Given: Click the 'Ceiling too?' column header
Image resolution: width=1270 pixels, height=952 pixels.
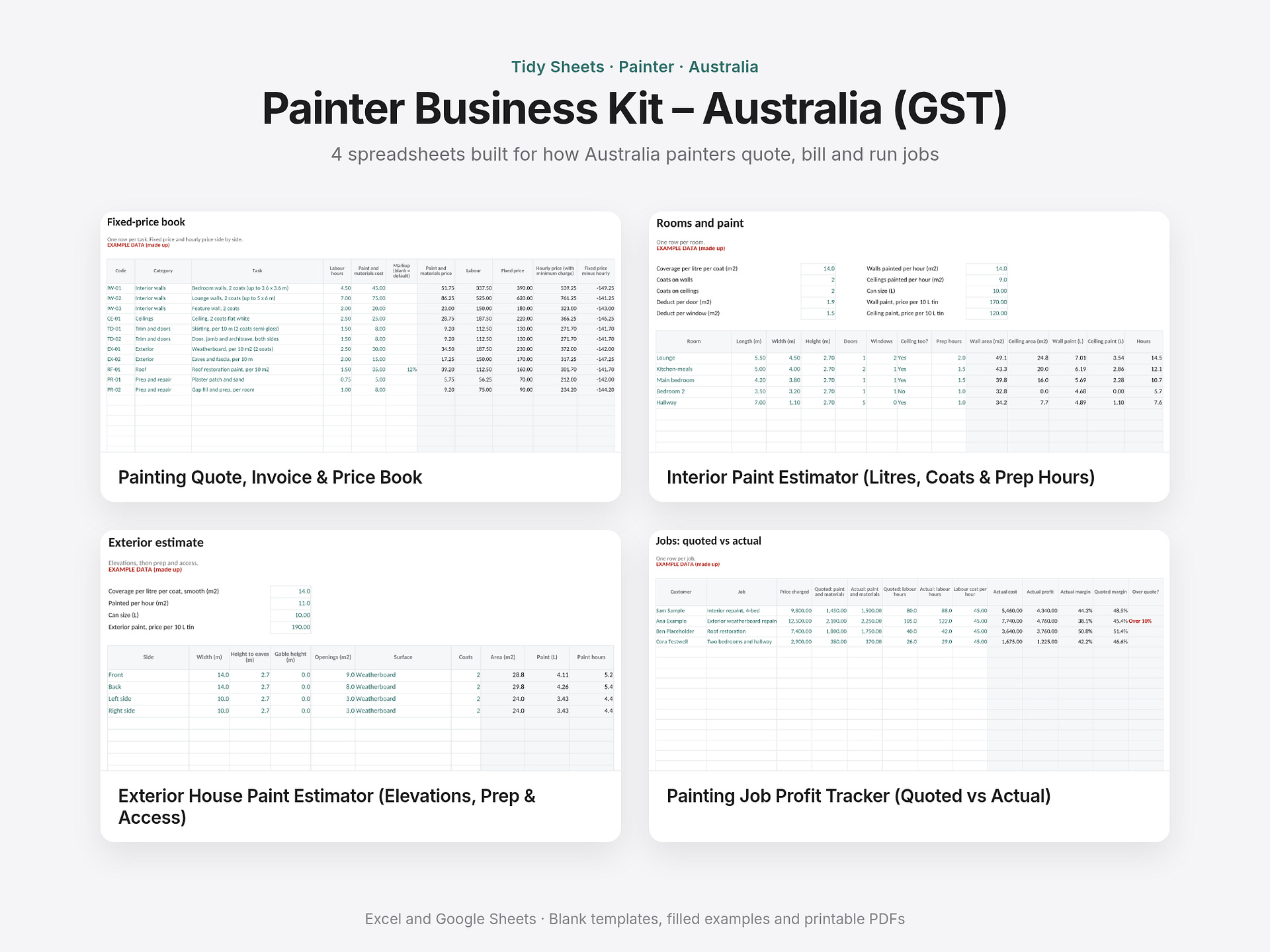Looking at the screenshot, I should [914, 341].
